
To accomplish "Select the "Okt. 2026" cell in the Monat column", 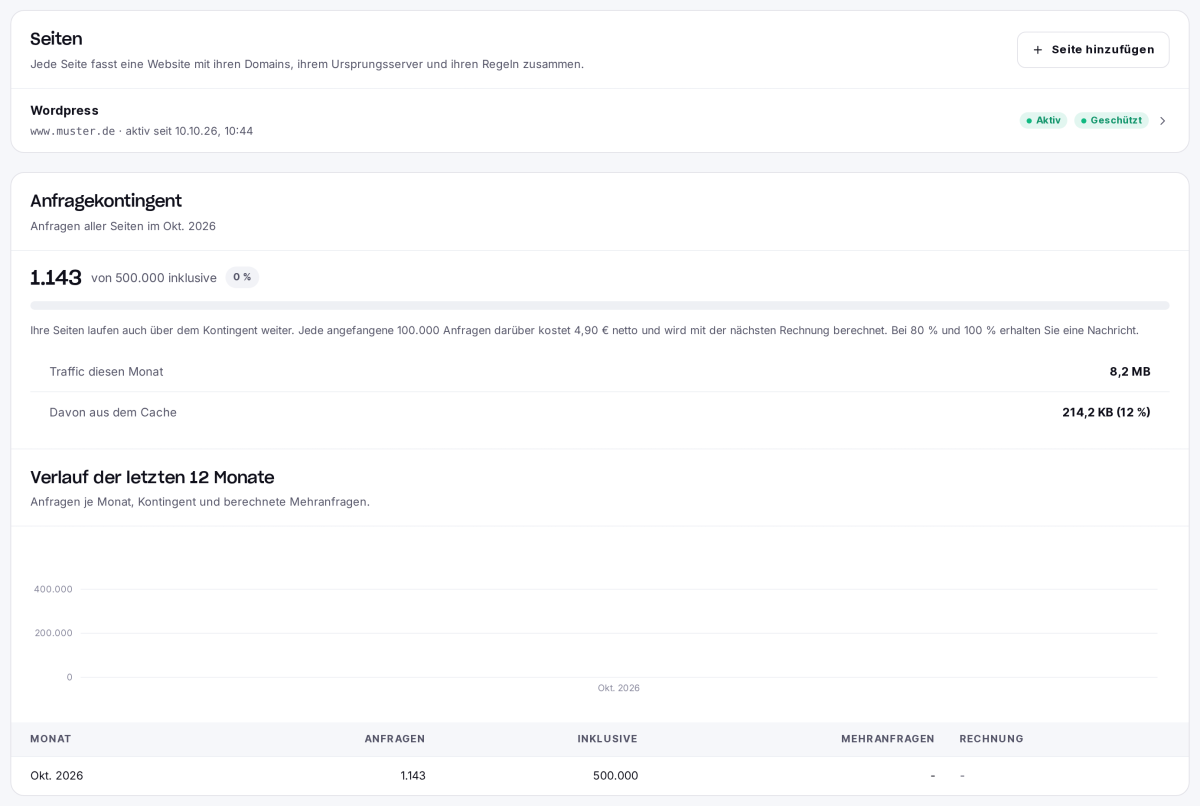I will (57, 775).
